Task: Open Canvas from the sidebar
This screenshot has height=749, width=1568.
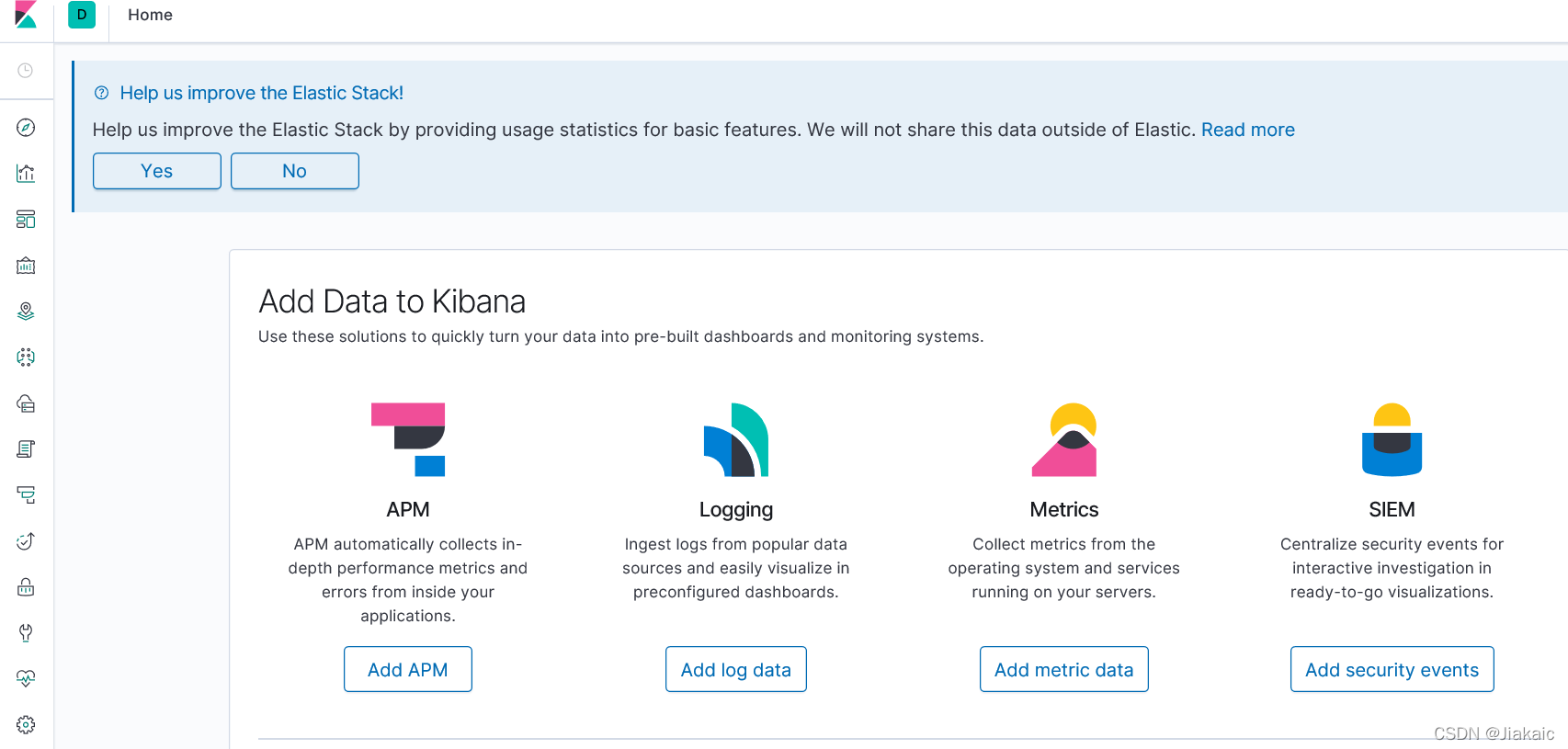Action: [x=26, y=266]
